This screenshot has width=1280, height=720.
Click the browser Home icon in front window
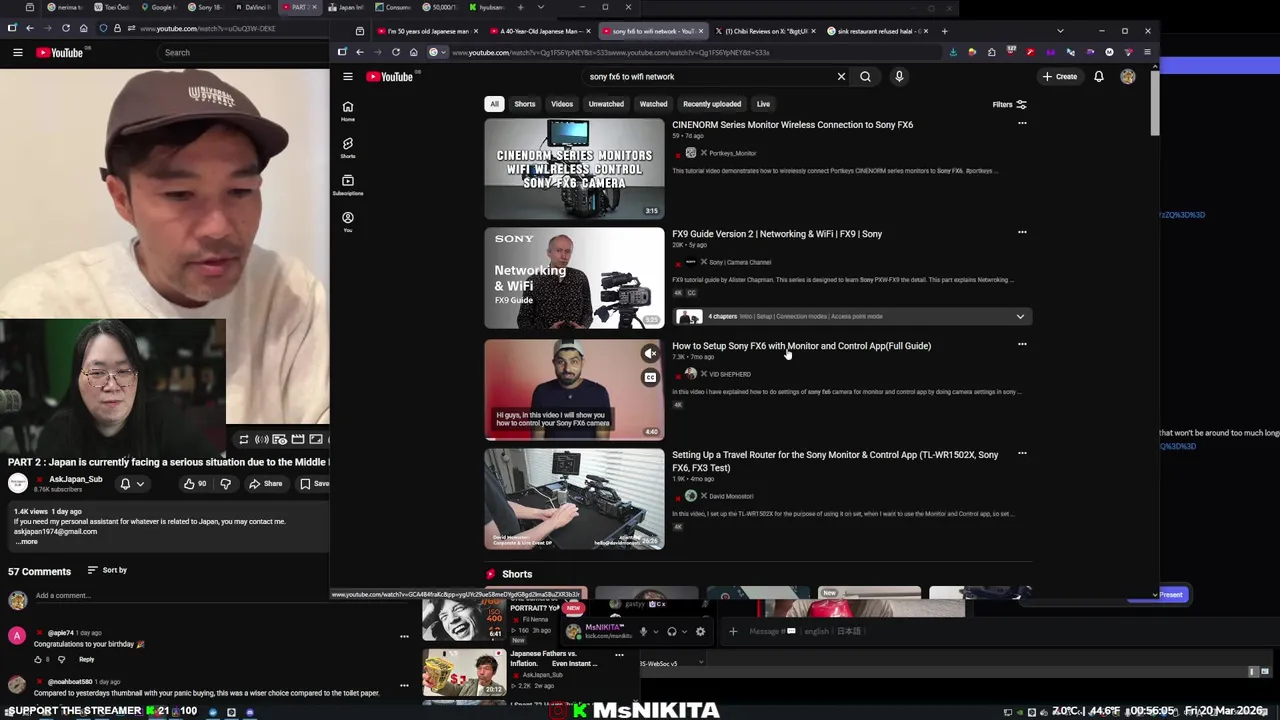pyautogui.click(x=413, y=52)
